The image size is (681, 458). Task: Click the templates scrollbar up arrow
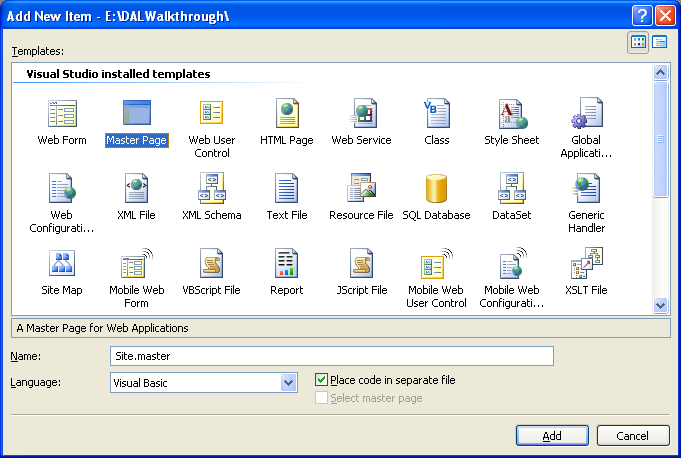point(661,72)
